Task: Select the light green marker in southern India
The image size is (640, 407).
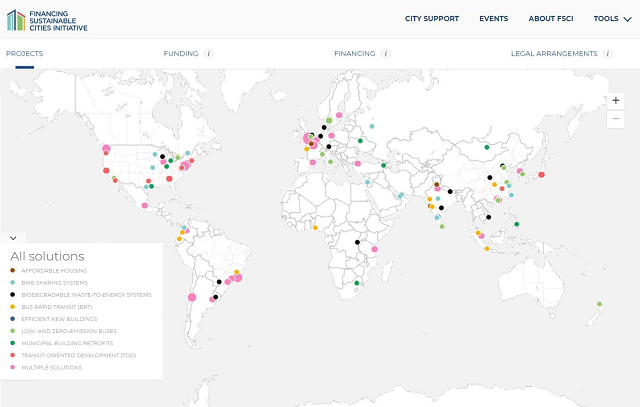Action: [x=442, y=226]
